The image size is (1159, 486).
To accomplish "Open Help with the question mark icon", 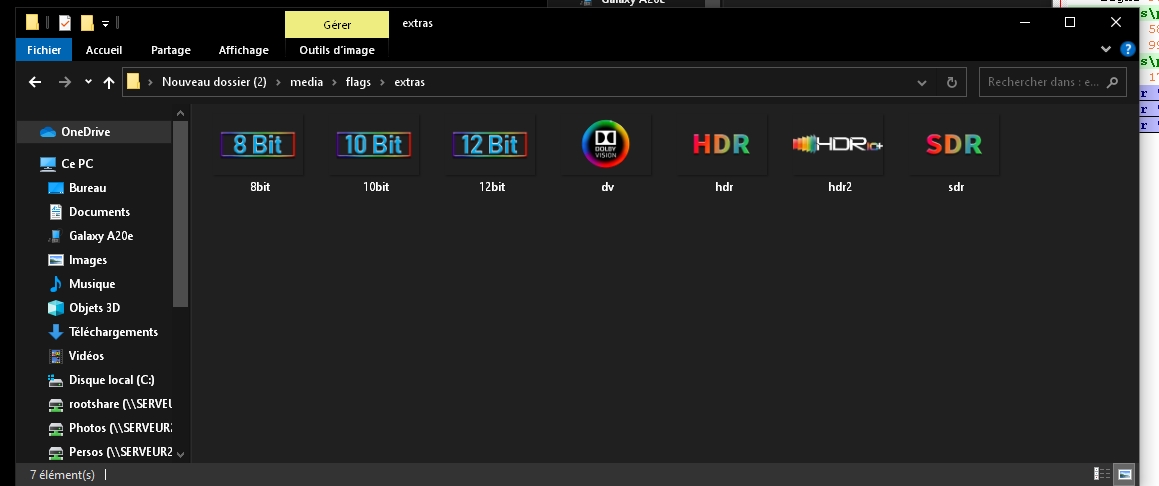I will coord(1127,49).
